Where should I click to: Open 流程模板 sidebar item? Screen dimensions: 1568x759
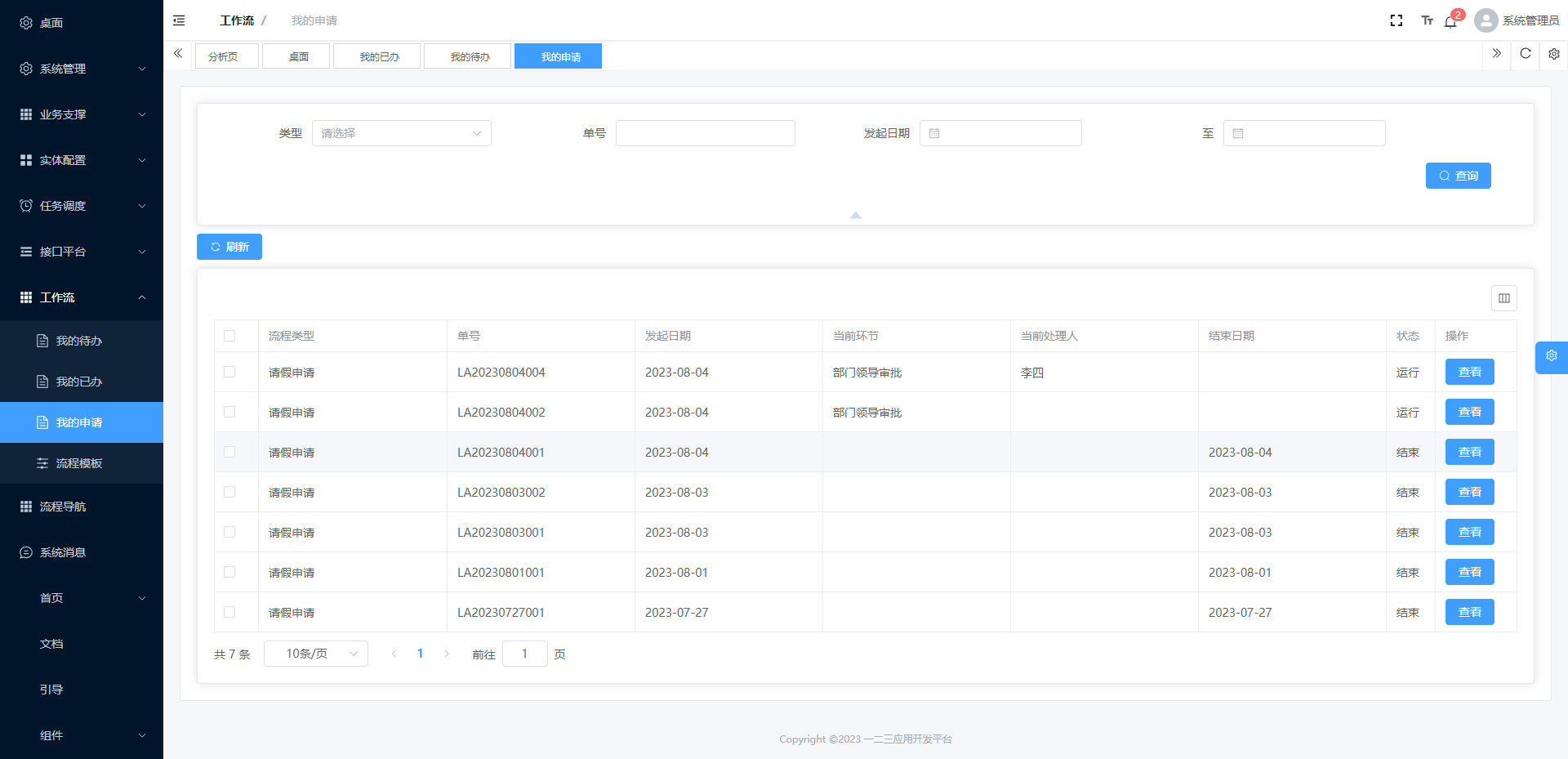[82, 463]
